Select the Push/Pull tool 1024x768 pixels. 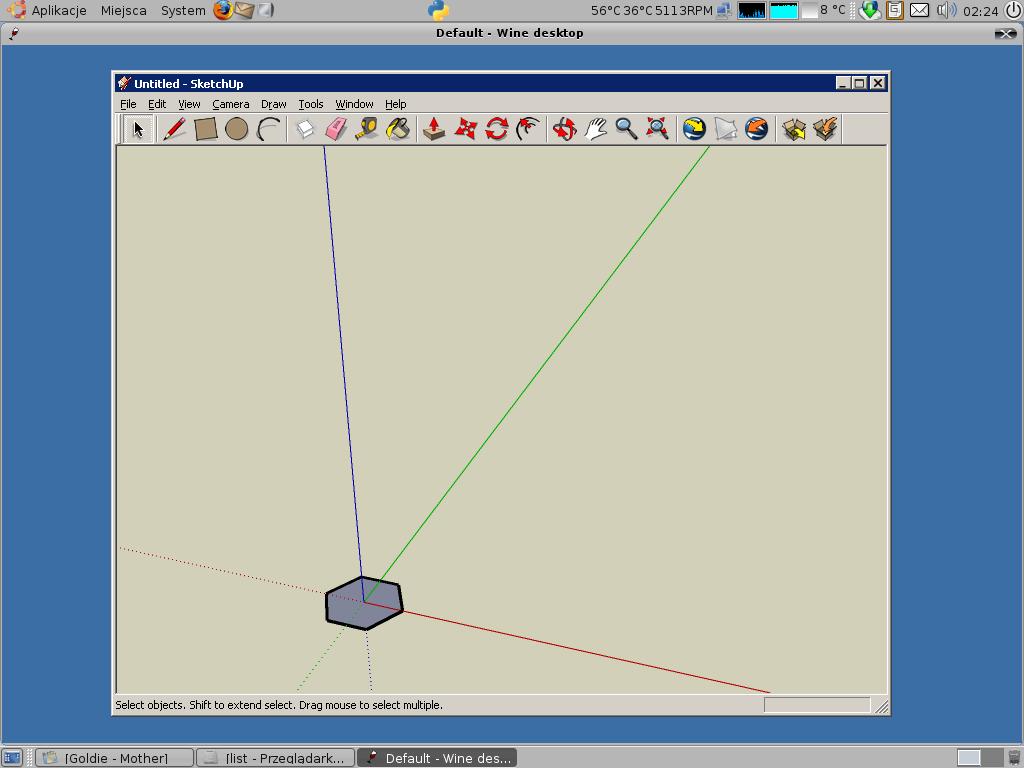click(434, 129)
